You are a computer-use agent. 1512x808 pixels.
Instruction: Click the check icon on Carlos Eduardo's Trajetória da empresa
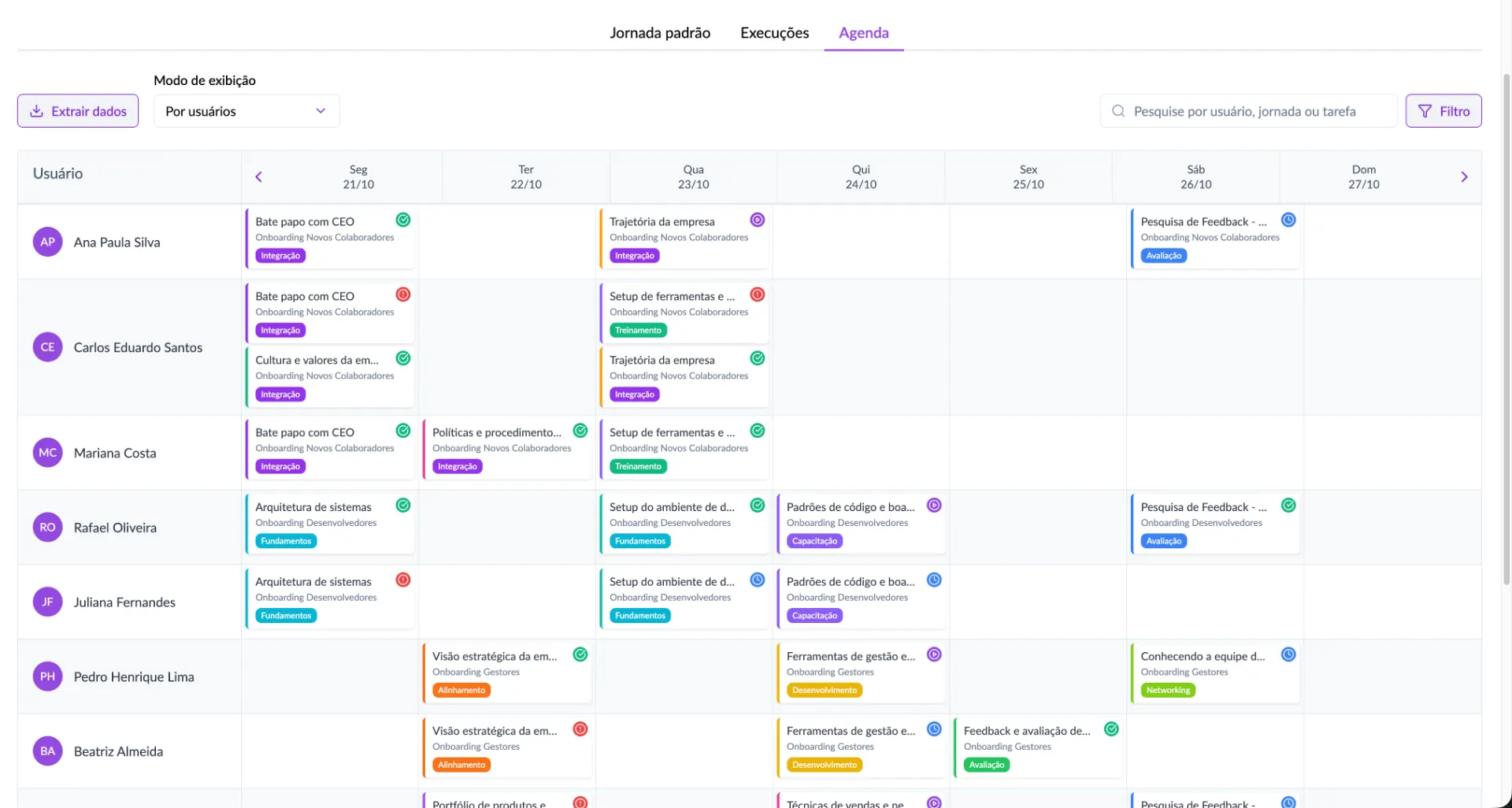click(758, 358)
